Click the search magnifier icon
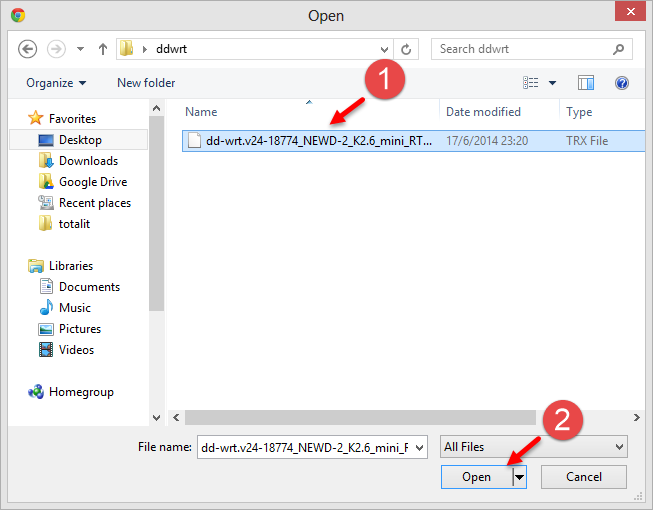The height and width of the screenshot is (510, 653). 618,49
